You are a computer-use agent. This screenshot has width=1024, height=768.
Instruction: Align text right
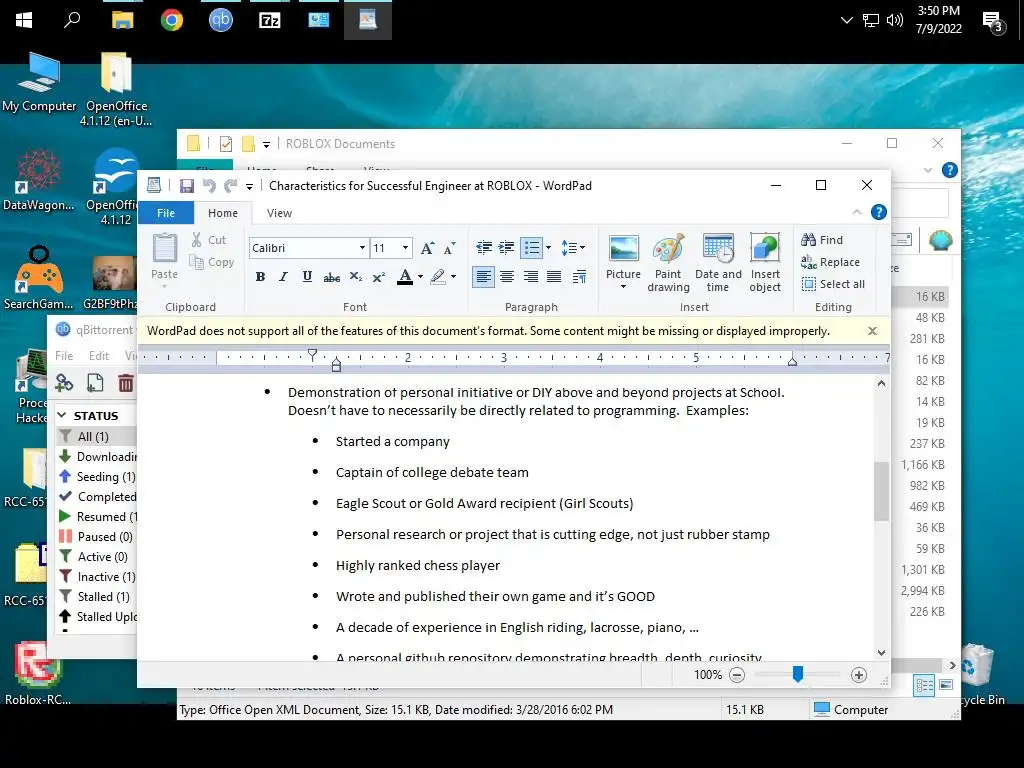click(x=530, y=277)
